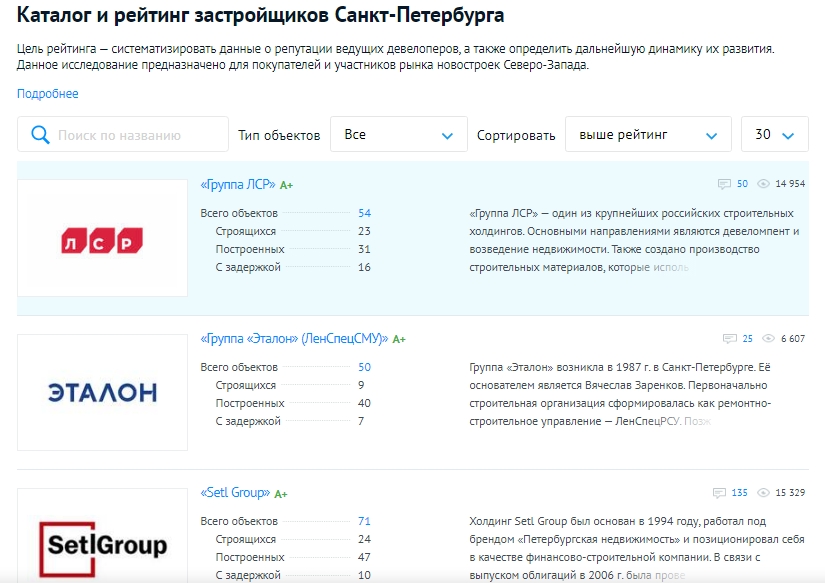
Task: Open the «Группа ЛСР» developer page
Action: pos(238,184)
